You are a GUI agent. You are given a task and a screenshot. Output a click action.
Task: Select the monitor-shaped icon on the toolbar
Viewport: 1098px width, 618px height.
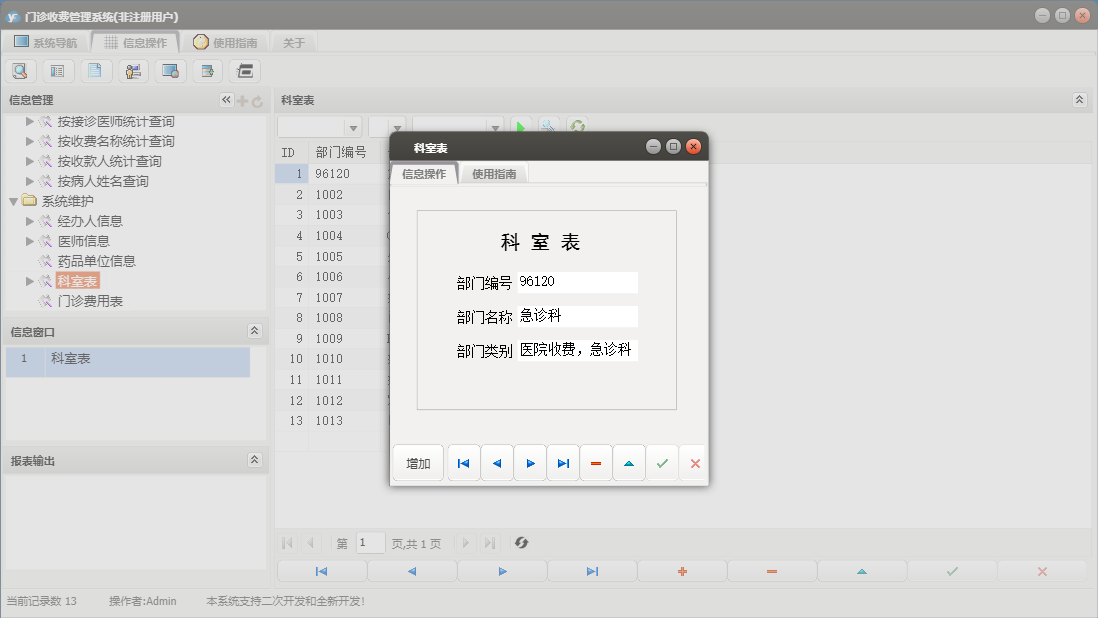pos(170,71)
